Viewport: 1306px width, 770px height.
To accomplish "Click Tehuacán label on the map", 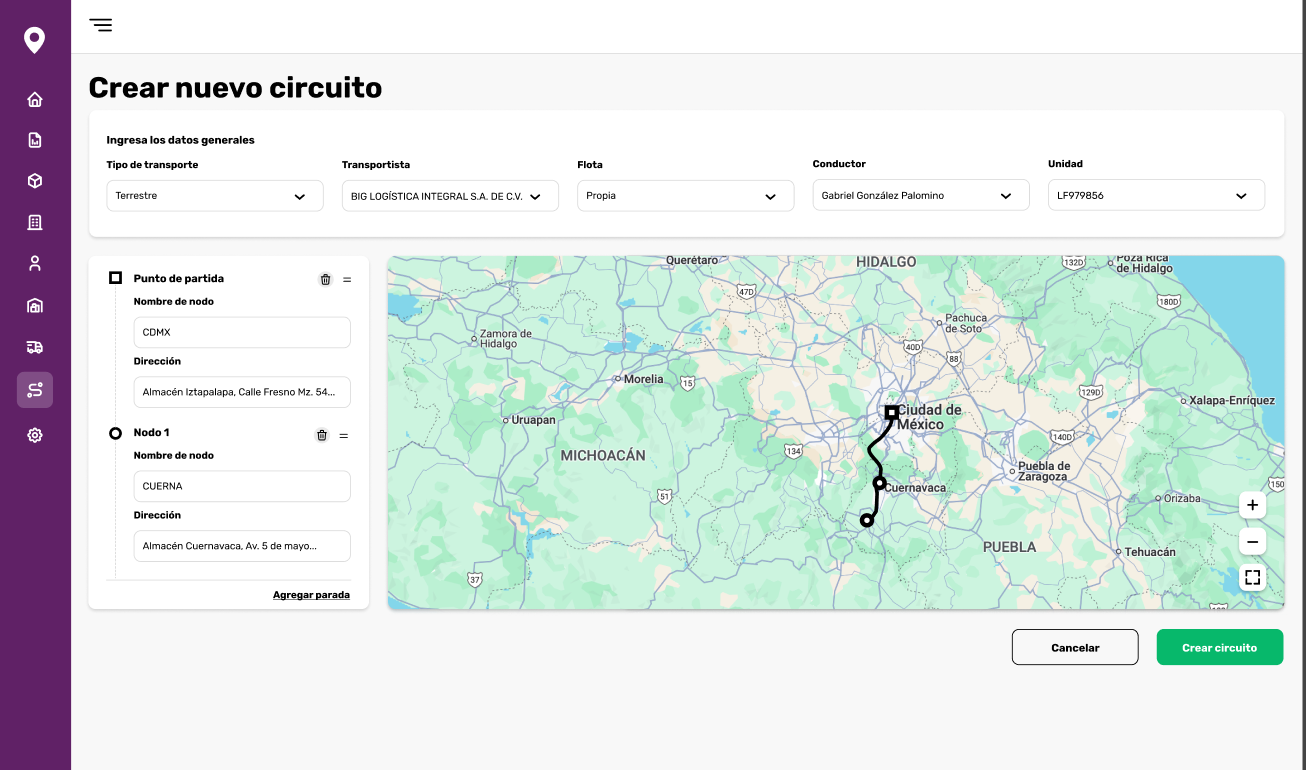I will 1150,552.
